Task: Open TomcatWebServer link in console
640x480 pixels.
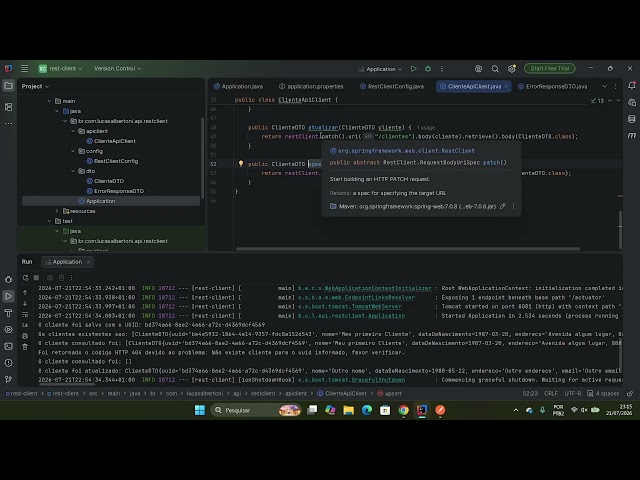Action: [x=376, y=307]
